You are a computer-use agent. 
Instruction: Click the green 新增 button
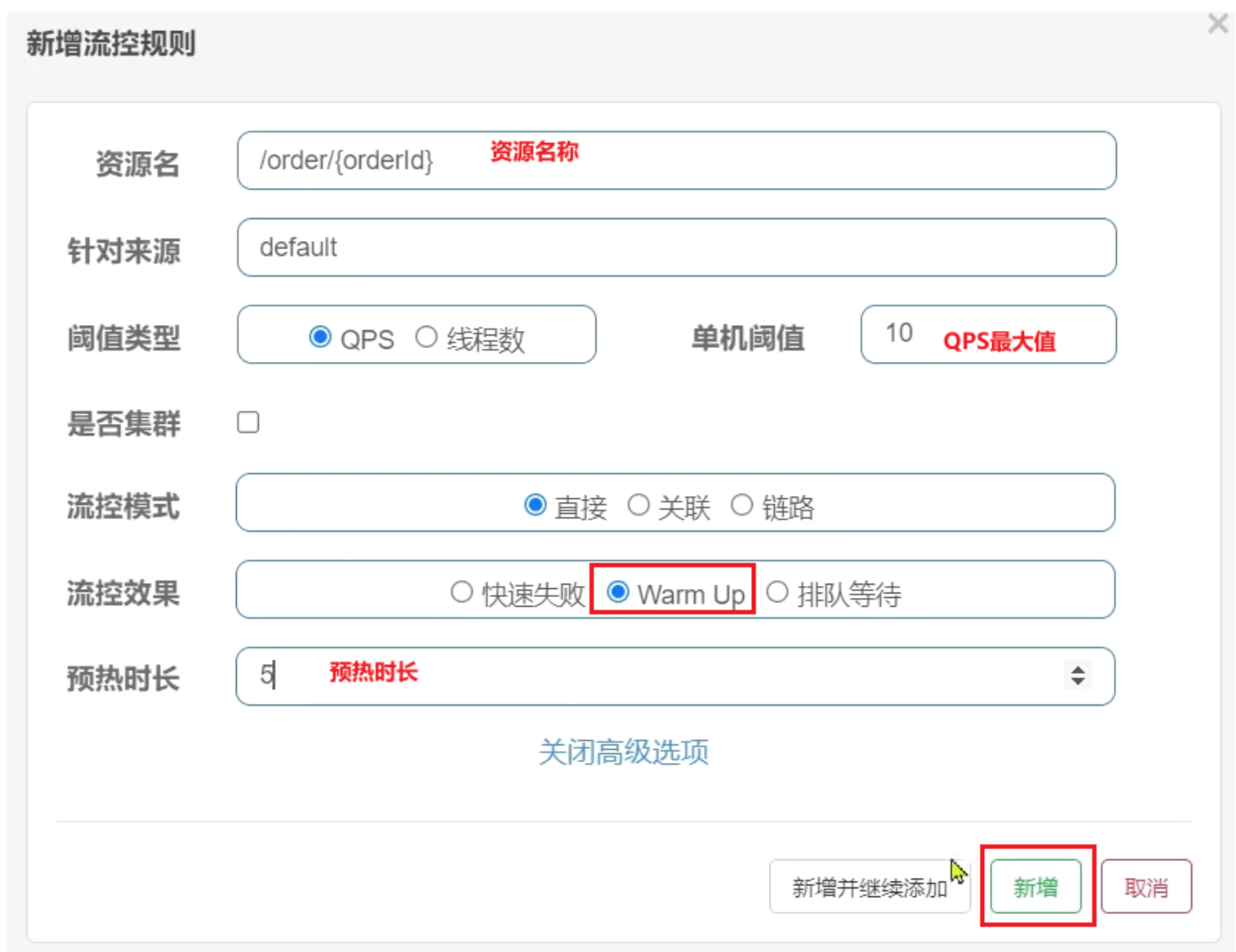pos(1035,887)
